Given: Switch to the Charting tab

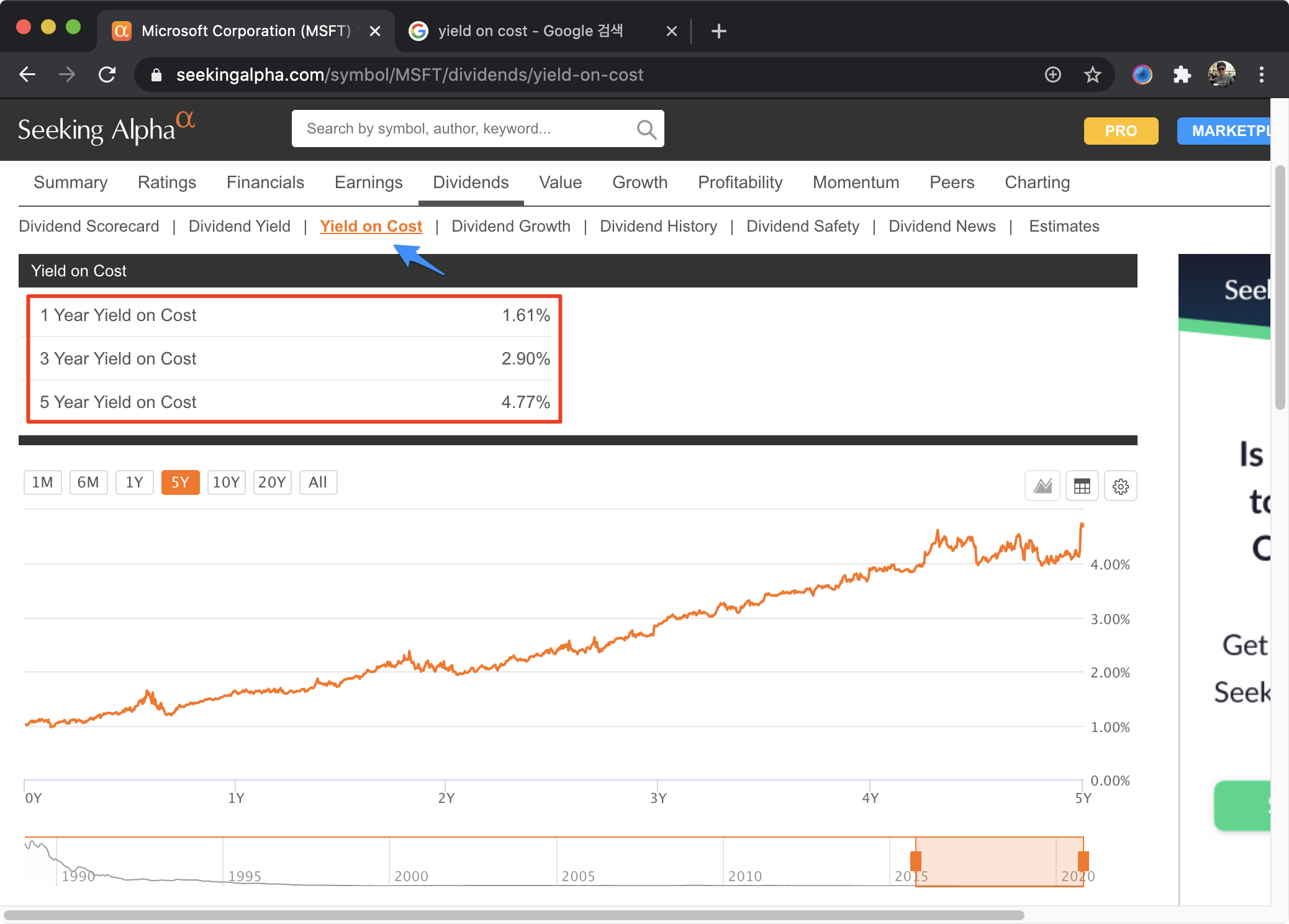Looking at the screenshot, I should (x=1037, y=183).
